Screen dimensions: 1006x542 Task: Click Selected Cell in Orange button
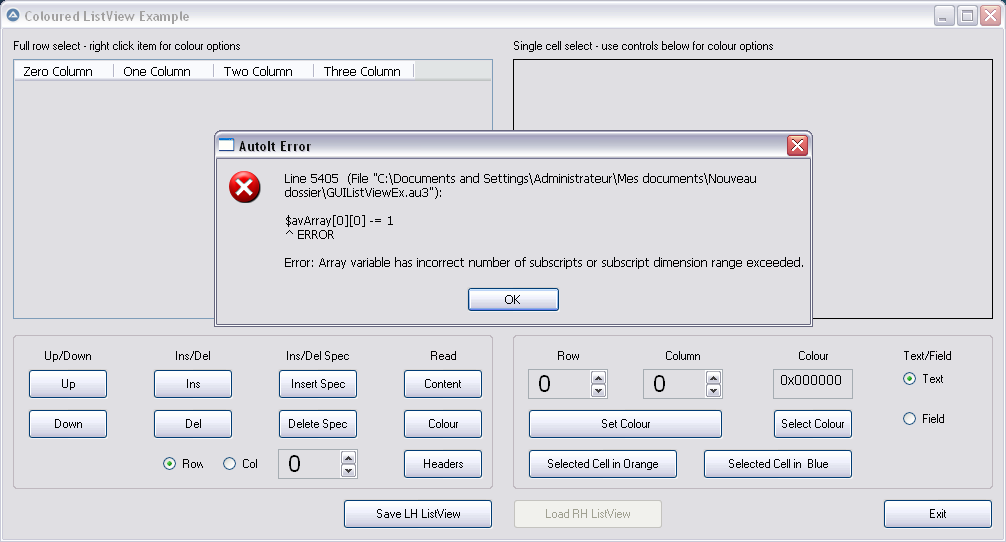click(x=603, y=464)
